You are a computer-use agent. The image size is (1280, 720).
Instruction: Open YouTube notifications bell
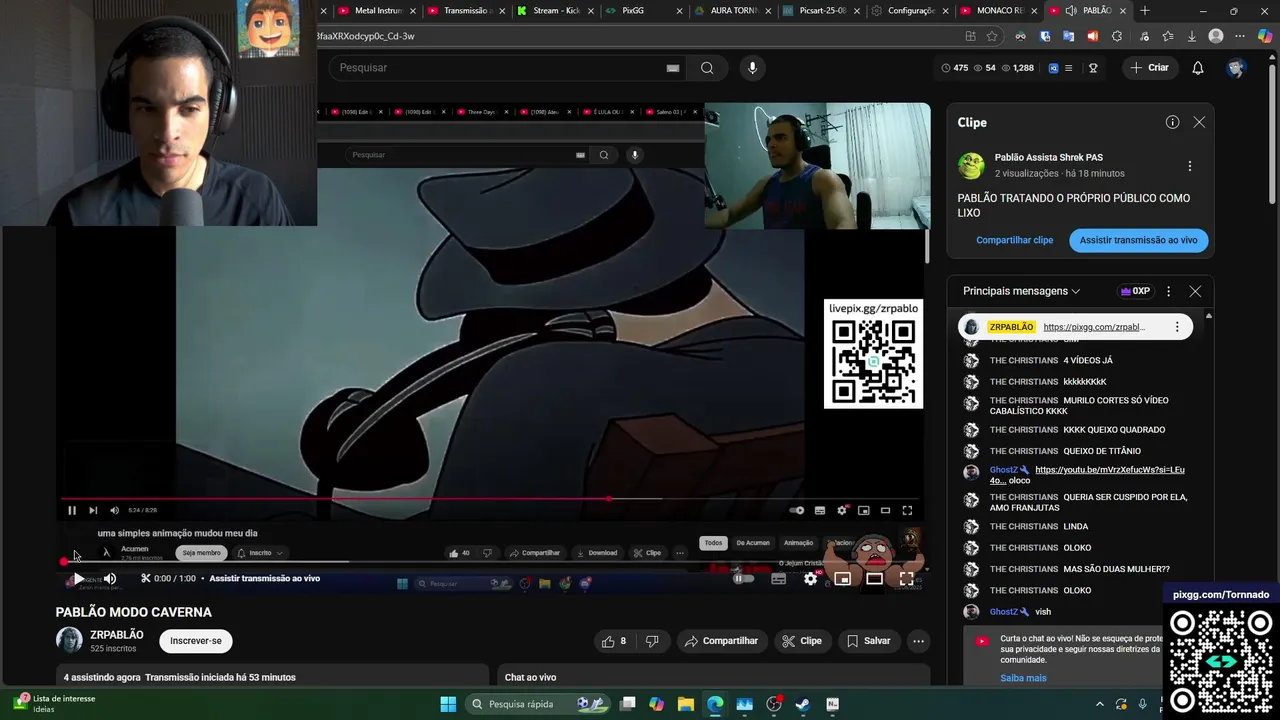[x=1197, y=67]
